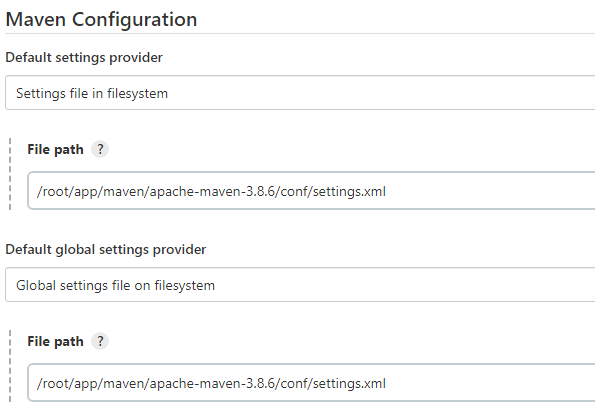Click the 'Default global settings provider' label
The image size is (595, 420).
pyautogui.click(x=105, y=250)
